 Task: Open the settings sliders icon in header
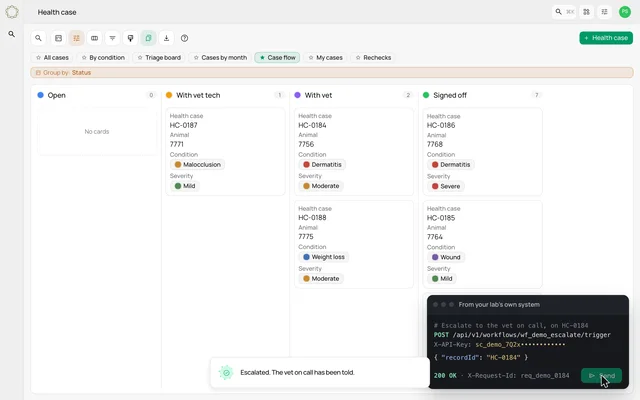coord(604,12)
